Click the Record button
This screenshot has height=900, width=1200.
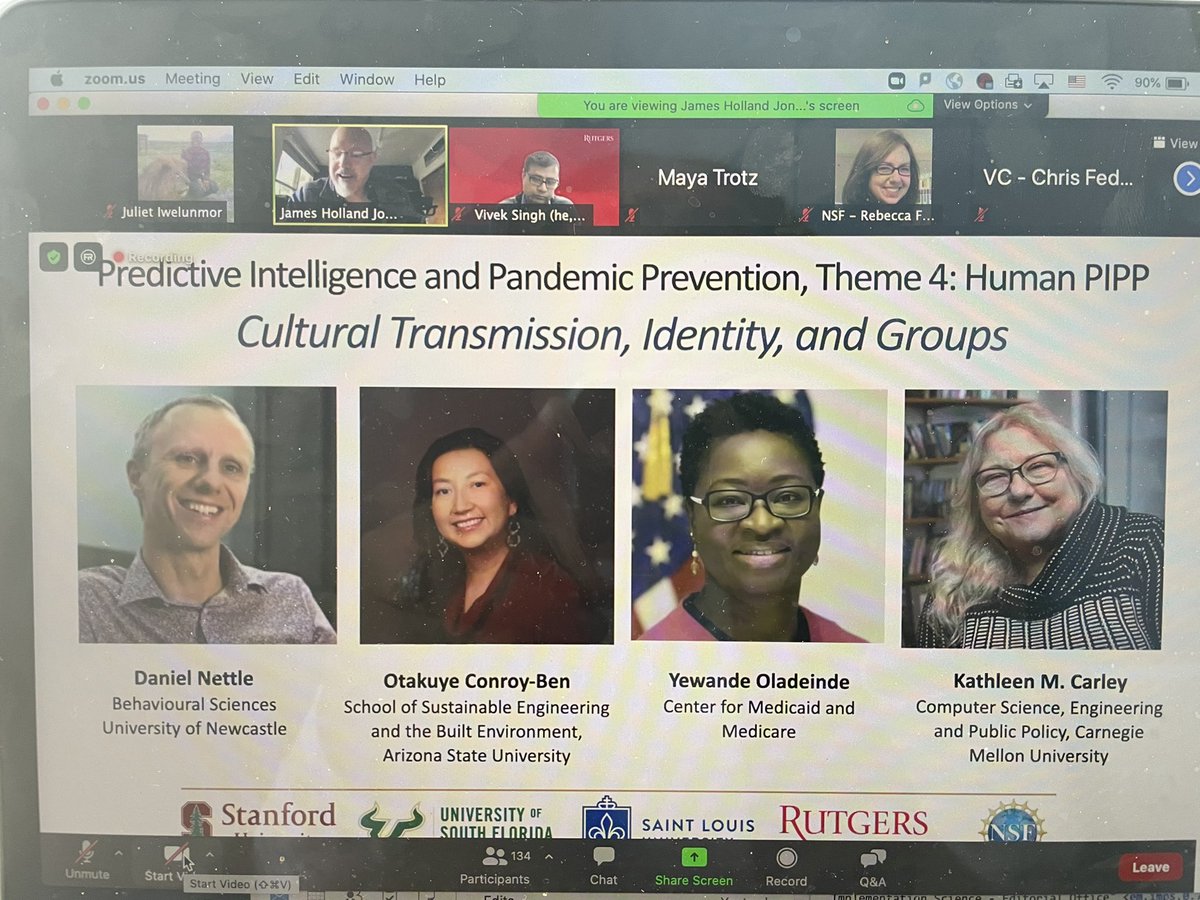tap(786, 867)
